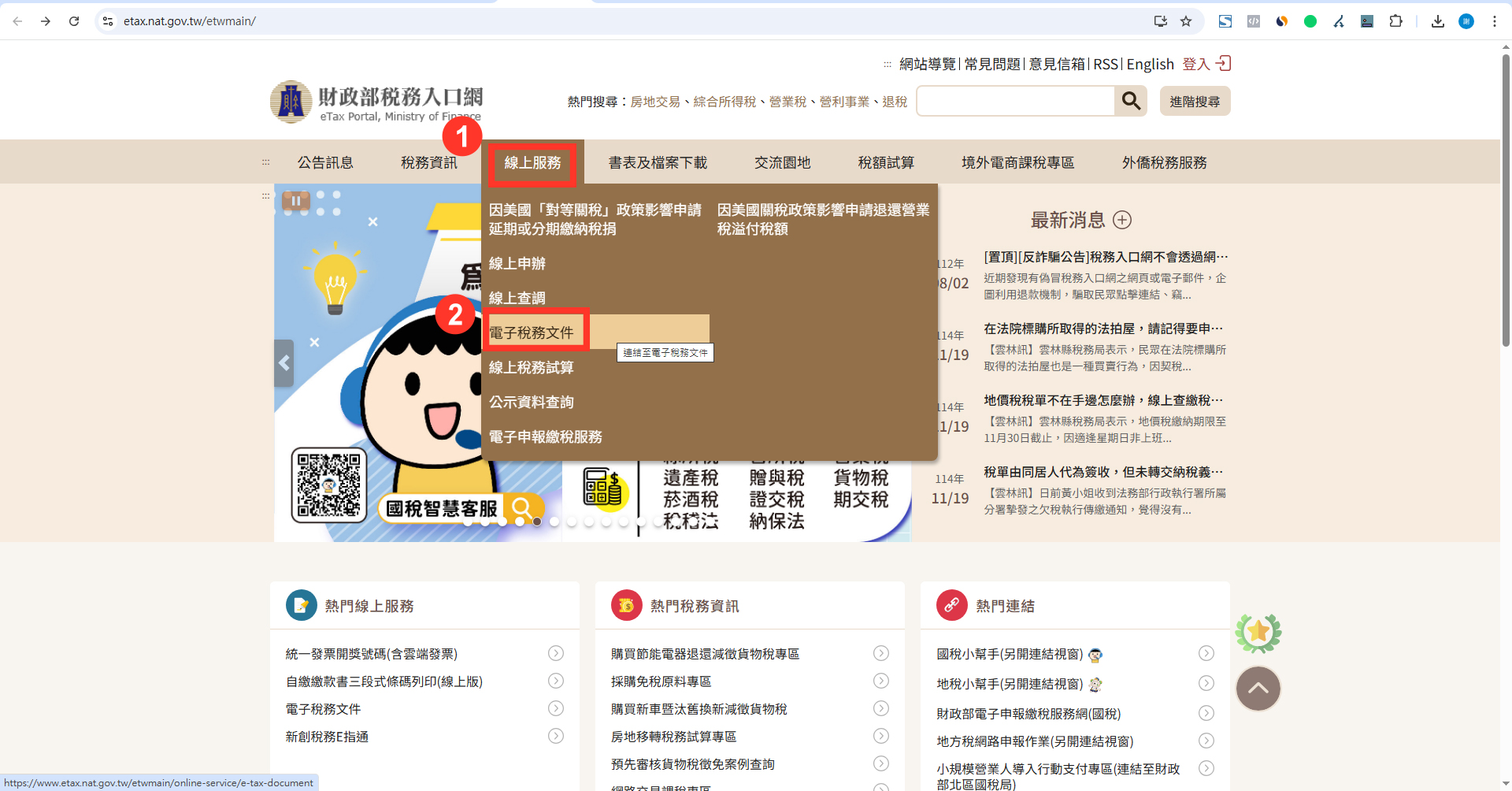Select the dark active carousel indicator dot
The height and width of the screenshot is (791, 1512).
pos(537,522)
